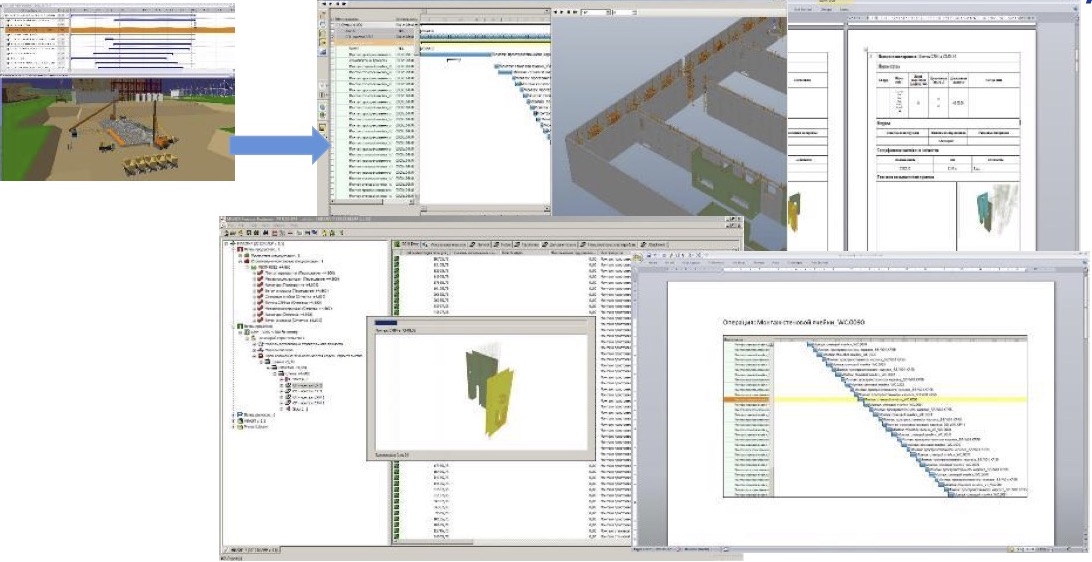Image resolution: width=1092 pixels, height=562 pixels.
Task: Open the Office button in the bottom Word window
Action: tap(639, 257)
